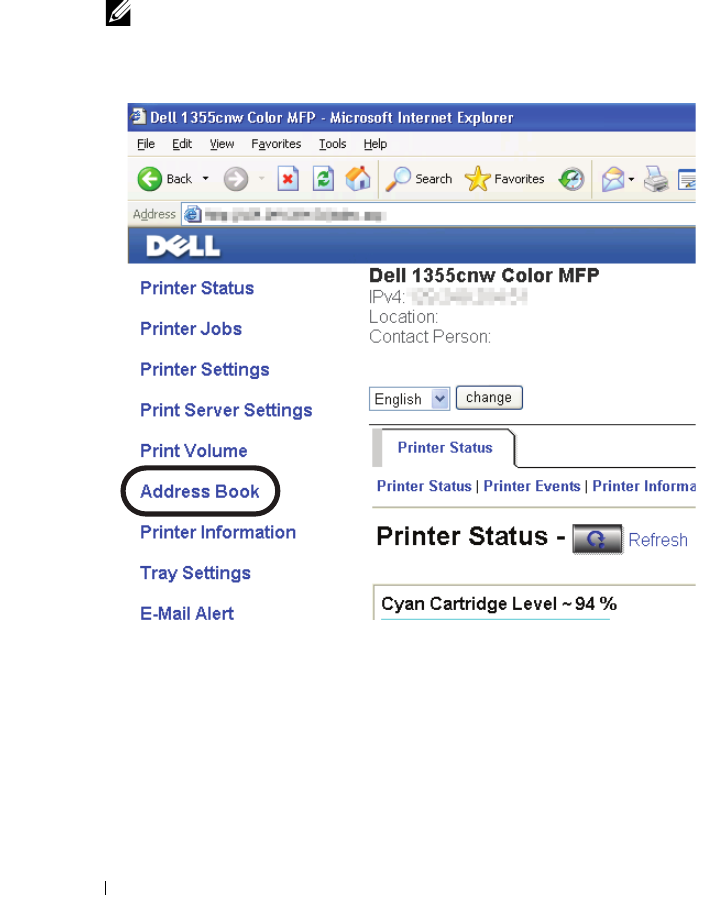Click the Print icon in toolbar
This screenshot has width=703, height=900.
pyautogui.click(x=656, y=179)
